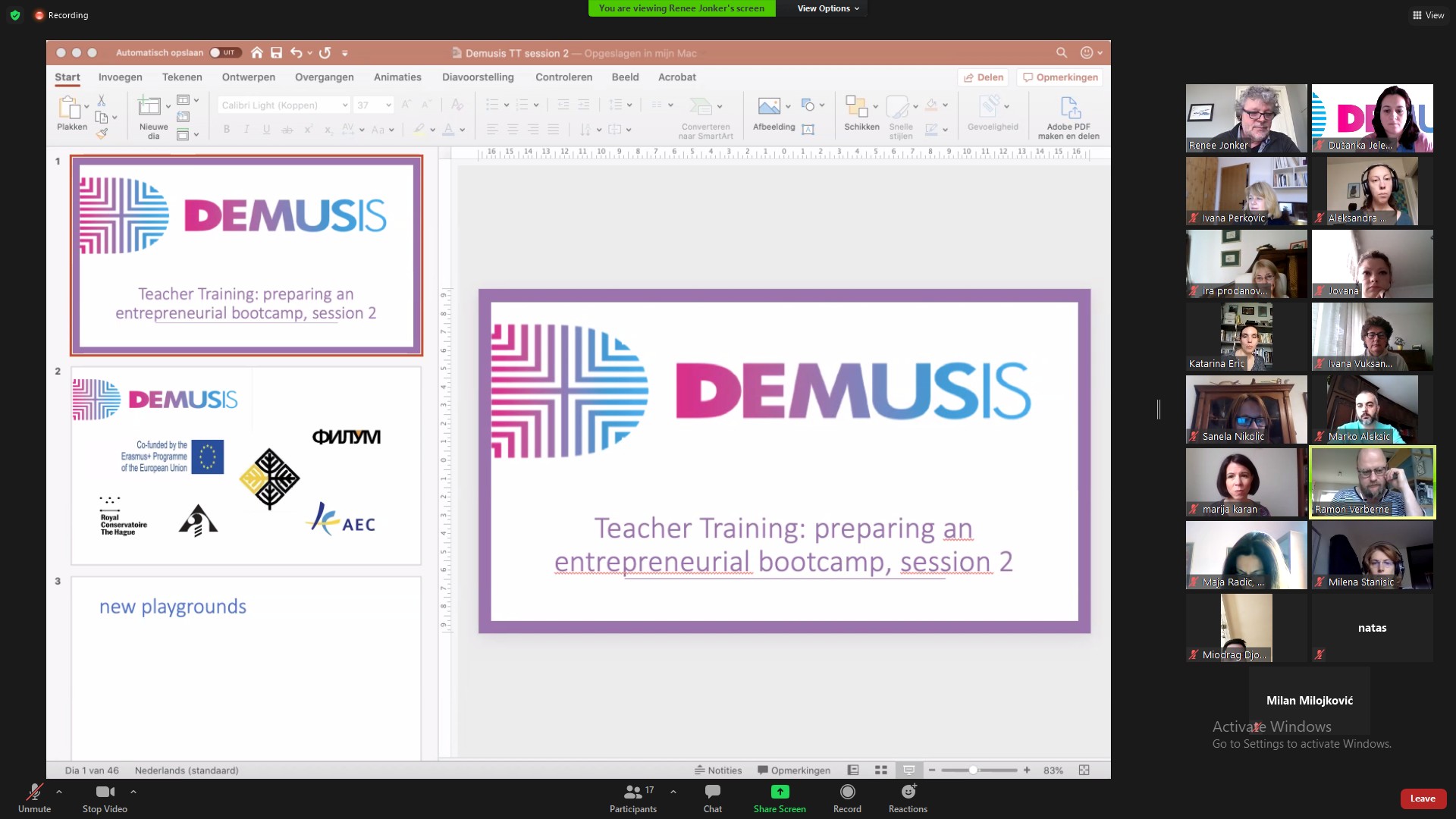Open the Animaties ribbon tab
This screenshot has width=1456, height=819.
click(x=397, y=77)
